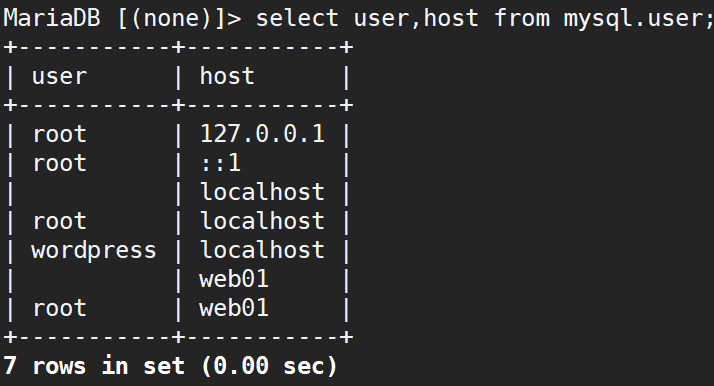Image resolution: width=714 pixels, height=386 pixels.
Task: Click the 127.0.0.1 host value
Action: coord(262,134)
